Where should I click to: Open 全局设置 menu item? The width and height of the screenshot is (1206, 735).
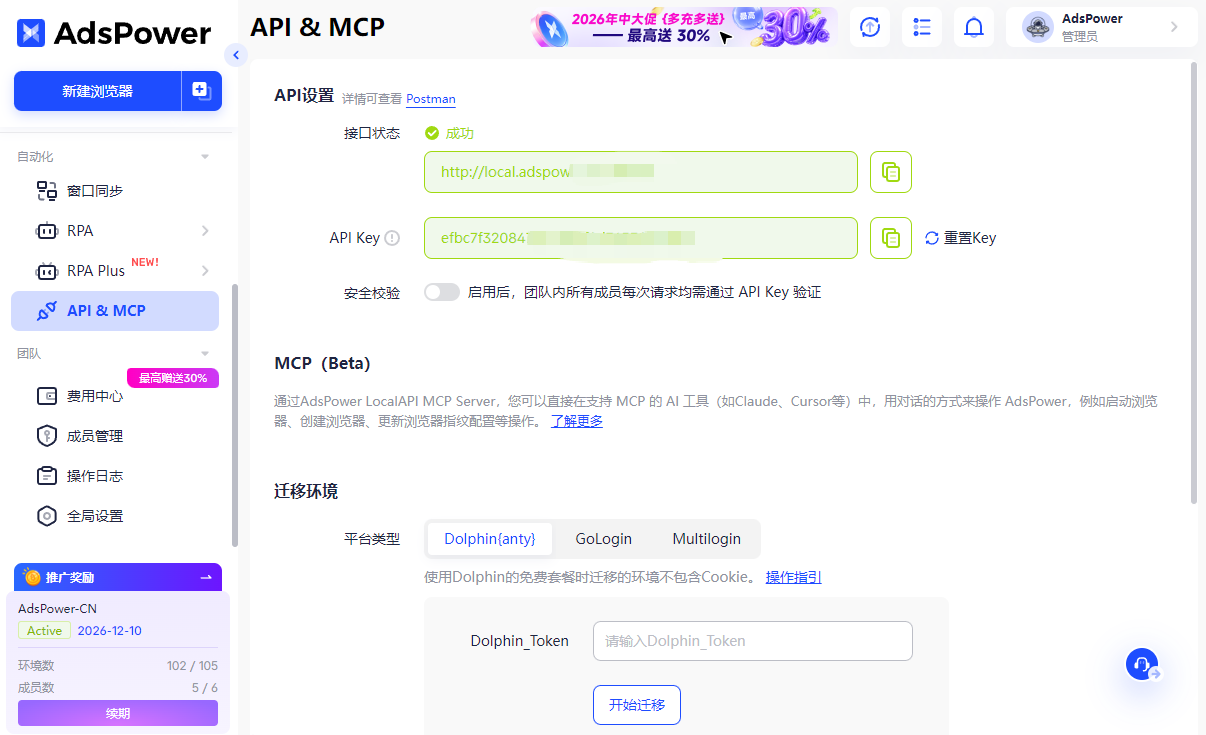[115, 516]
